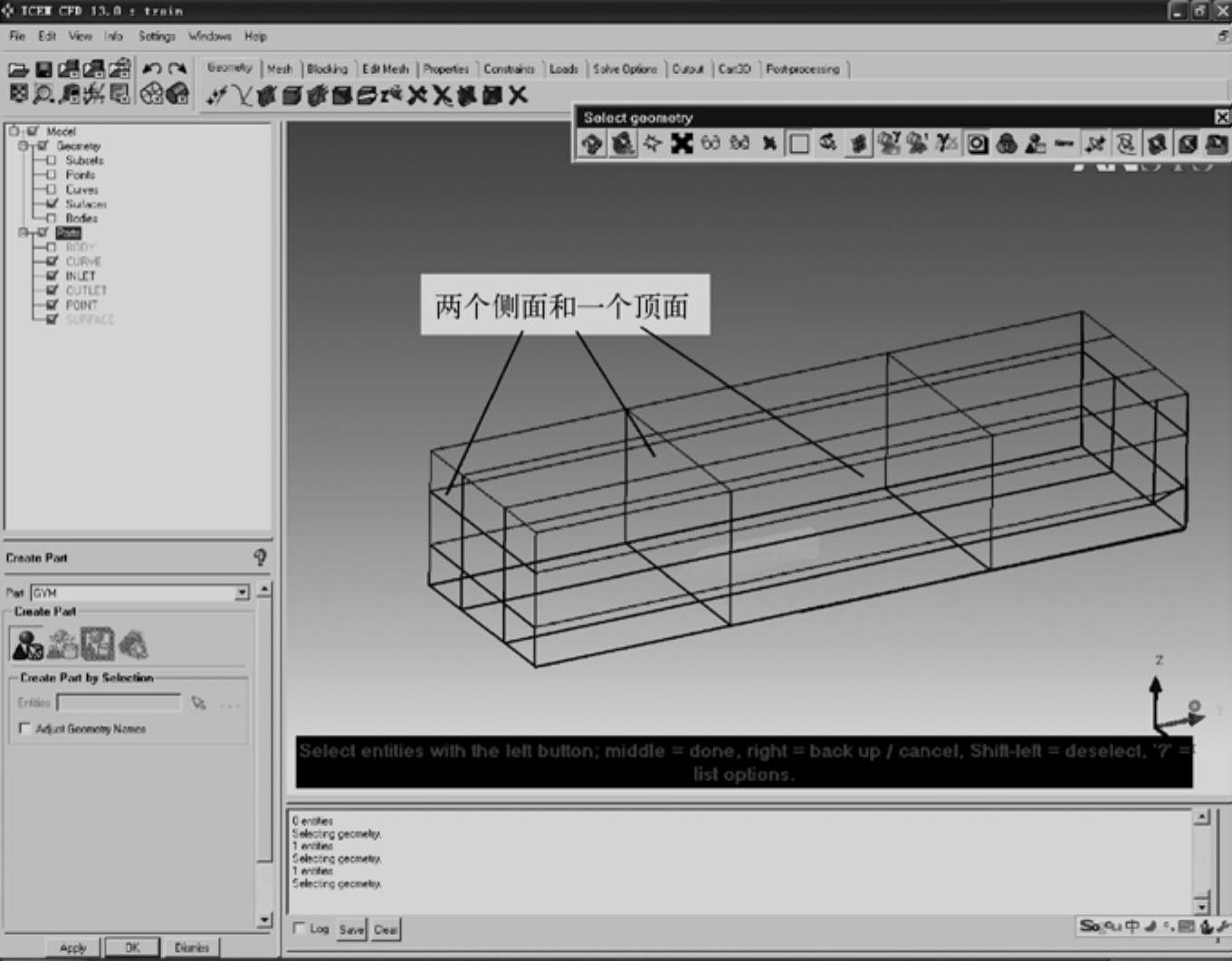
Task: Click the Apply button
Action: pyautogui.click(x=72, y=947)
